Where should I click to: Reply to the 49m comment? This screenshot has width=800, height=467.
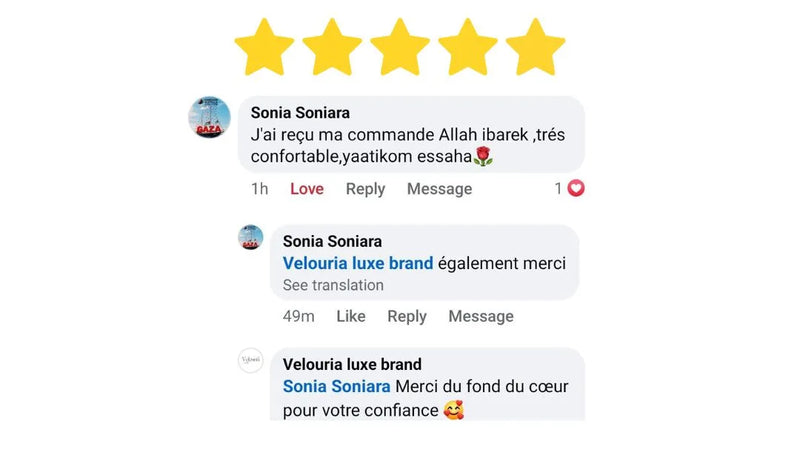pos(407,316)
